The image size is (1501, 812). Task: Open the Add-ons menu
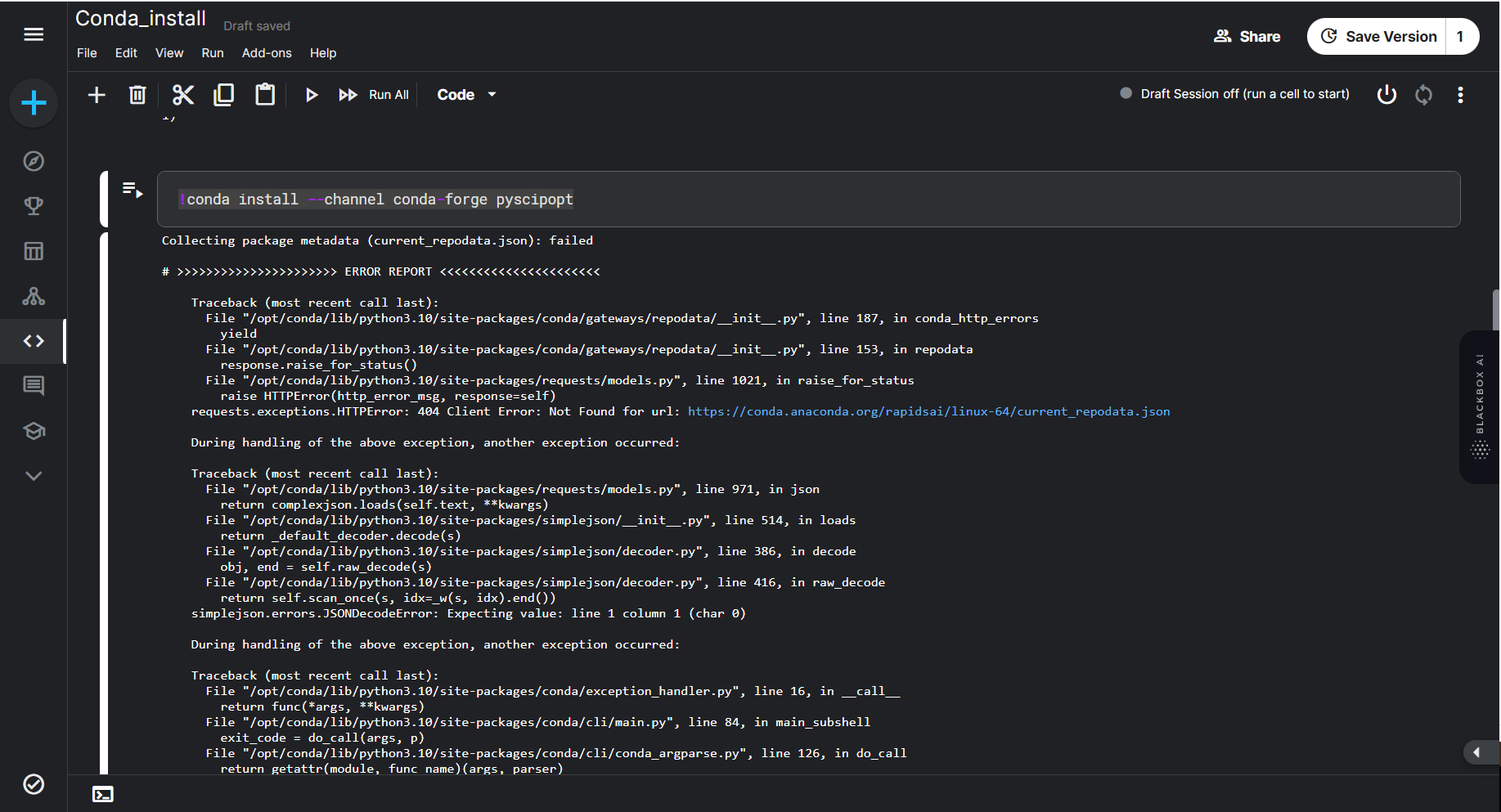point(267,53)
